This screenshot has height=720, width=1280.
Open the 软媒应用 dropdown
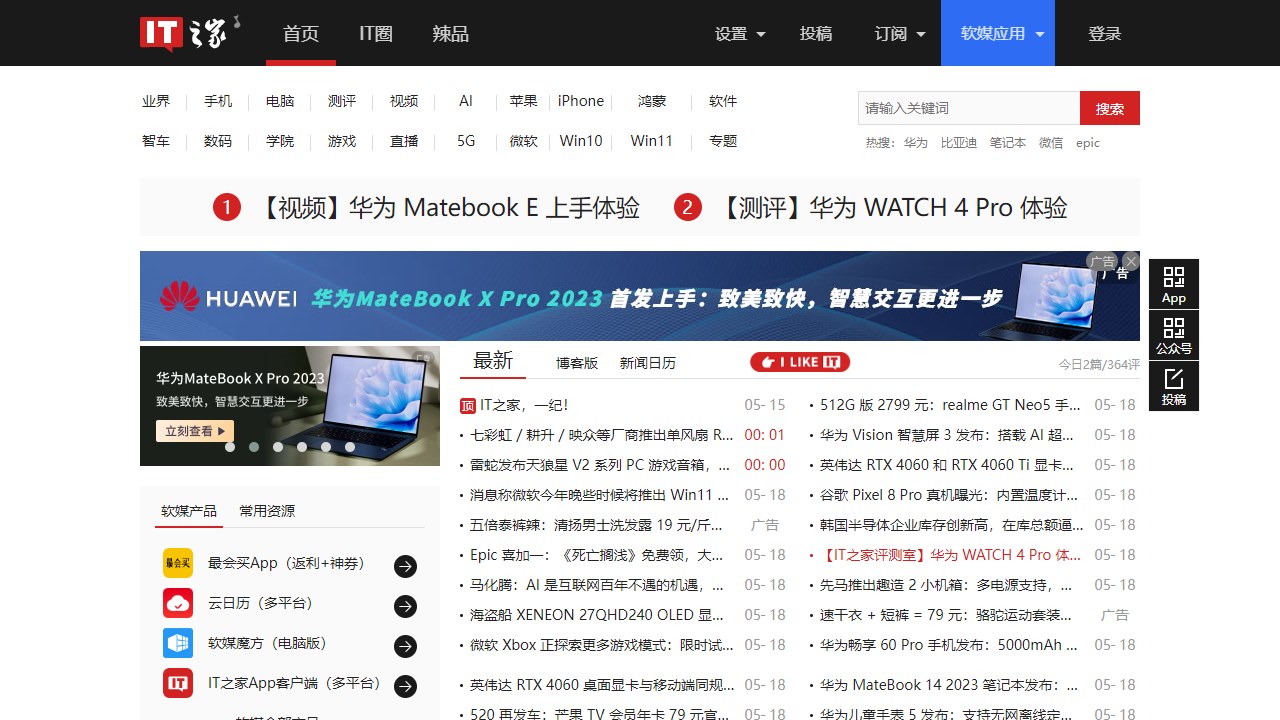click(x=1002, y=34)
